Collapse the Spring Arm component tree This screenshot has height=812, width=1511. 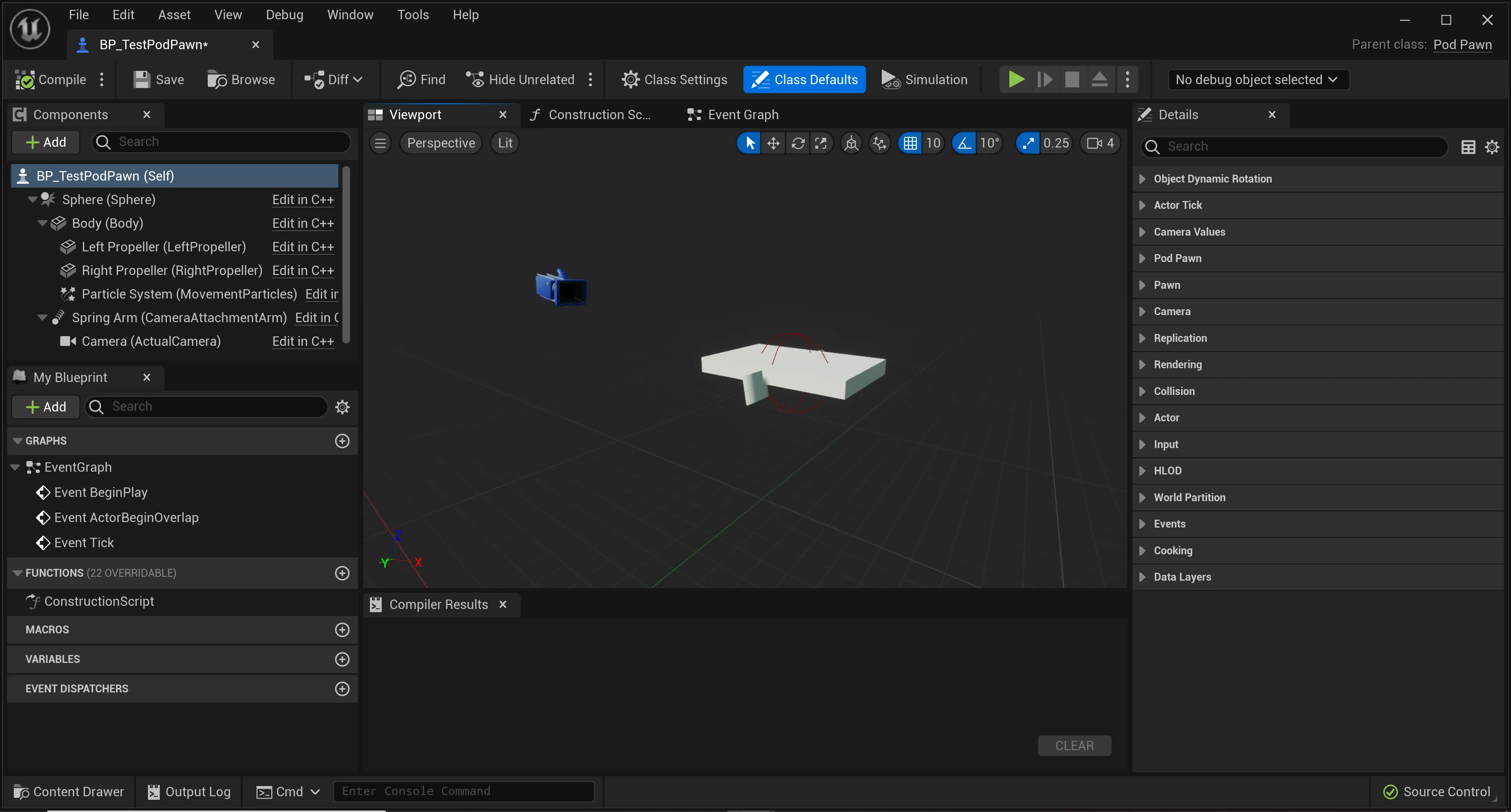click(42, 318)
